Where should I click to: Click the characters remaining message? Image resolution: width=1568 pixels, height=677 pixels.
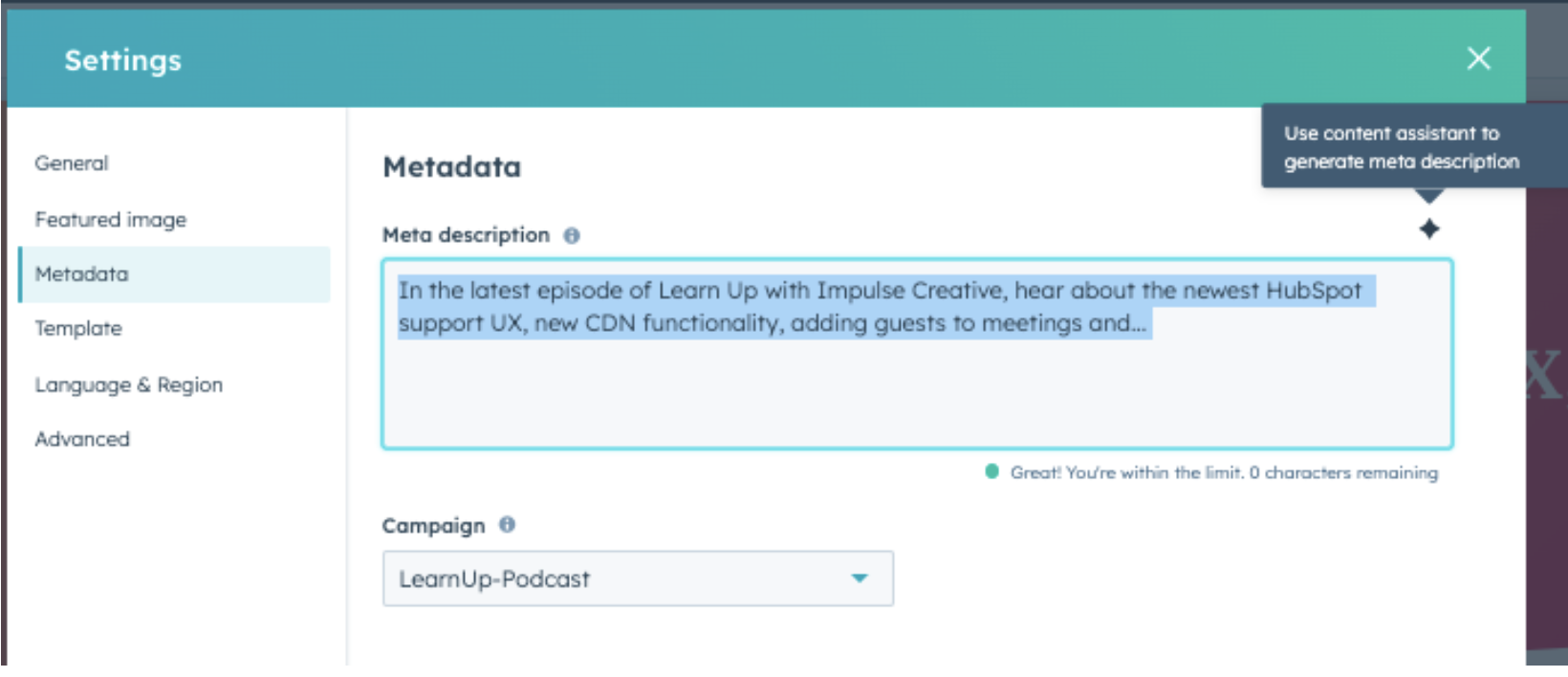pos(1224,471)
